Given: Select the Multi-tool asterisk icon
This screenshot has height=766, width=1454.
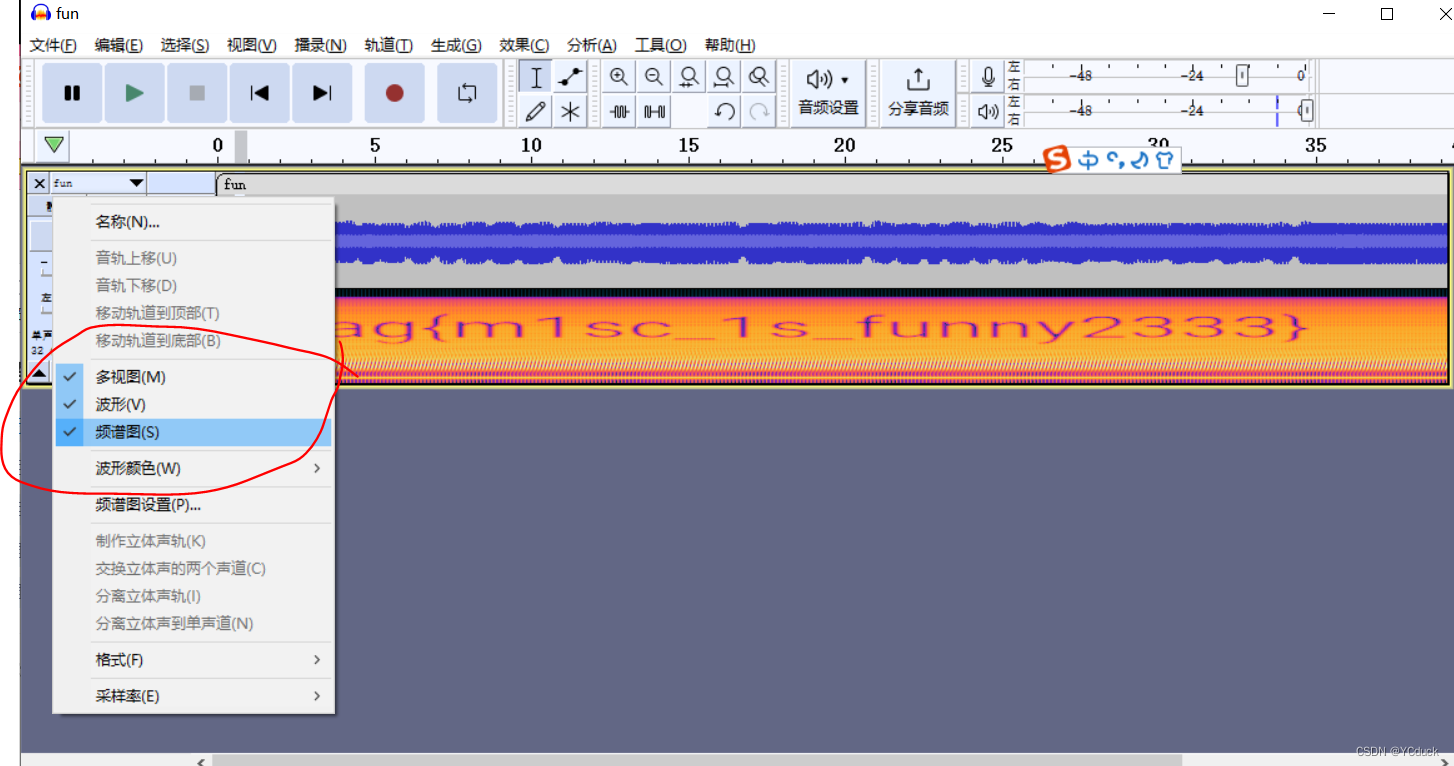Looking at the screenshot, I should coord(570,111).
